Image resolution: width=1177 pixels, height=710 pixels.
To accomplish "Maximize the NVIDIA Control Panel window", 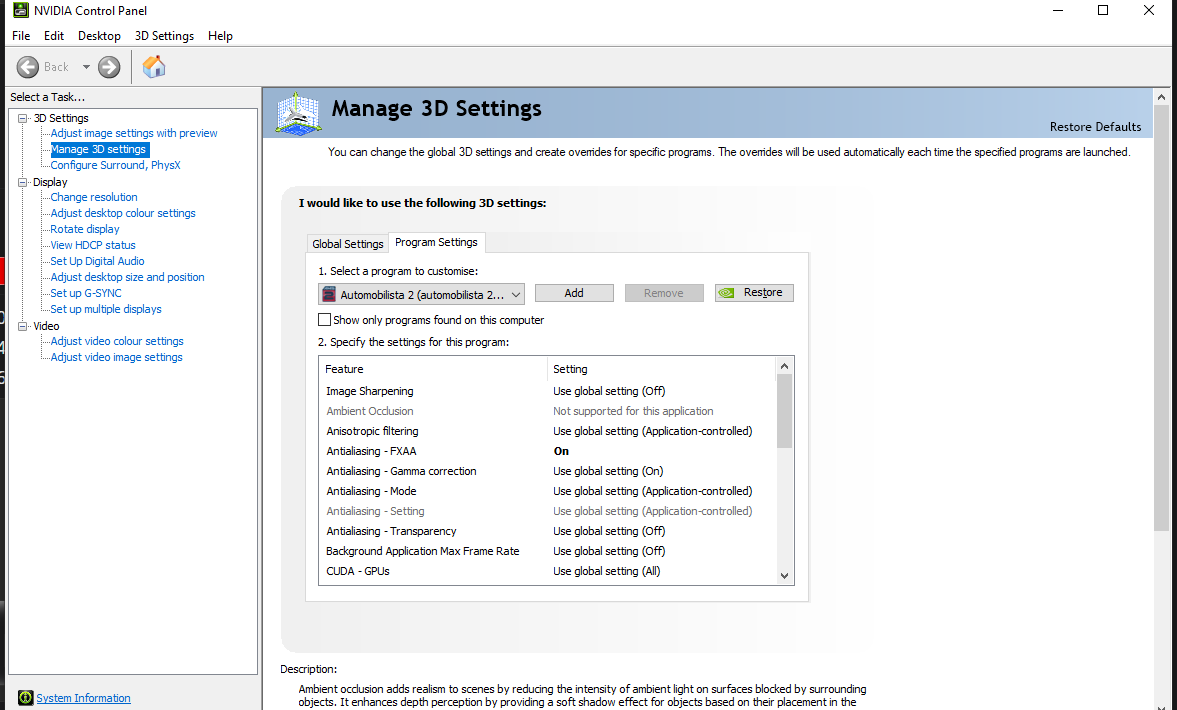I will (x=1103, y=11).
